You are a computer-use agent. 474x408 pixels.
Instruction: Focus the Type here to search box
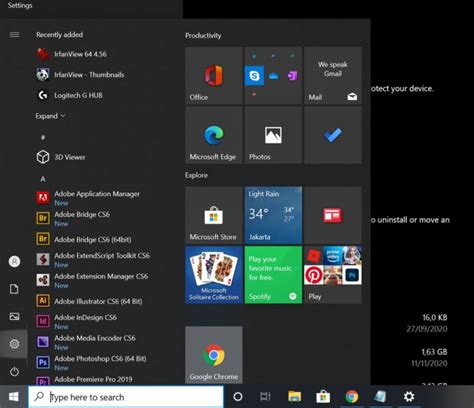coord(126,397)
